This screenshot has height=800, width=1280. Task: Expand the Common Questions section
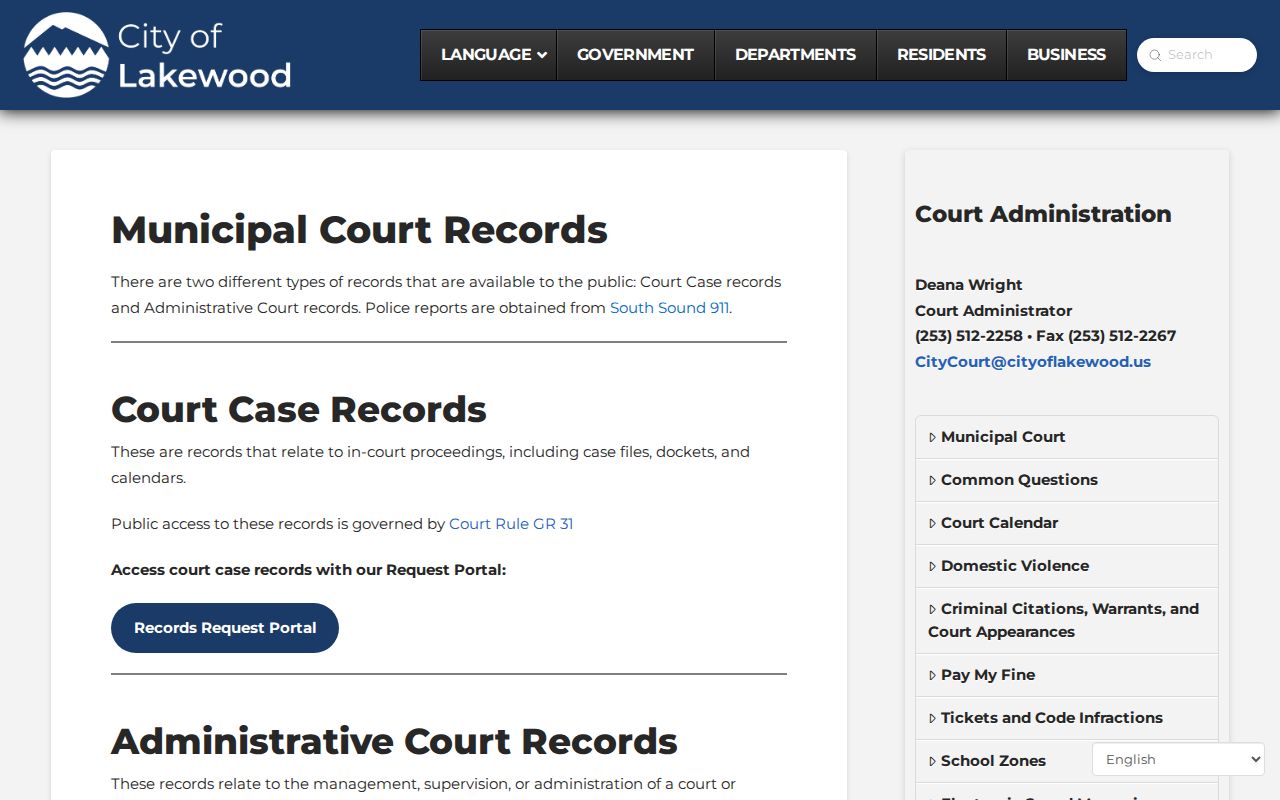1067,480
